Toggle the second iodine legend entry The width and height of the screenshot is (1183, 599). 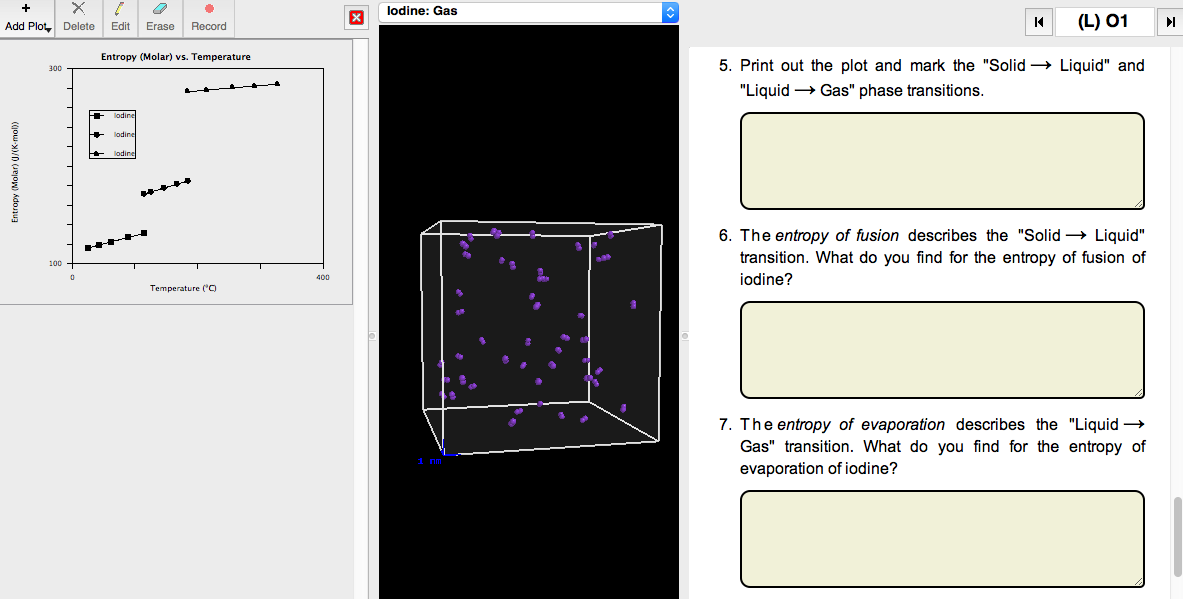(112, 134)
